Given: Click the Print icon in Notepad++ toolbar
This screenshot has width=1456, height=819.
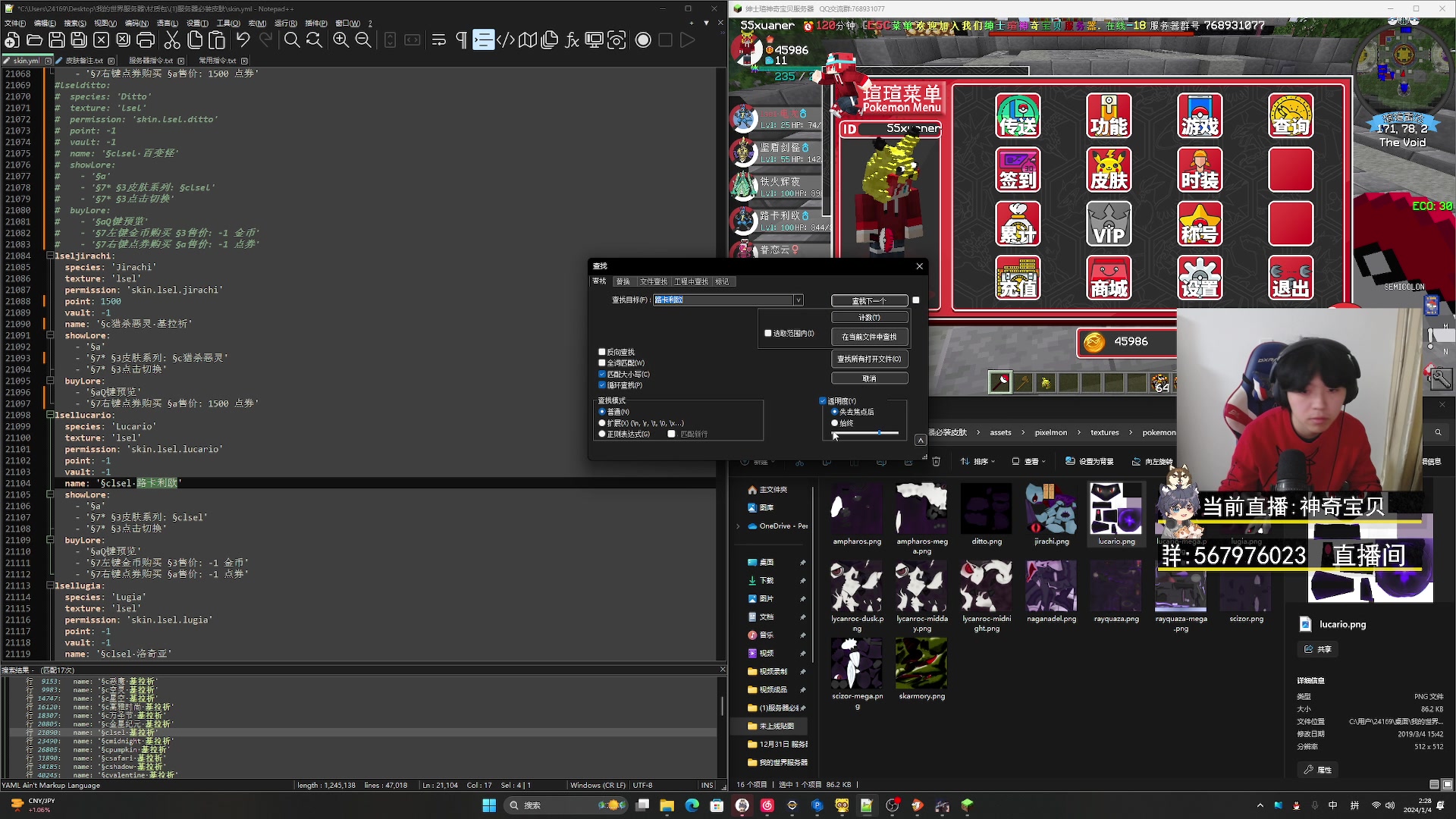Looking at the screenshot, I should pyautogui.click(x=146, y=40).
